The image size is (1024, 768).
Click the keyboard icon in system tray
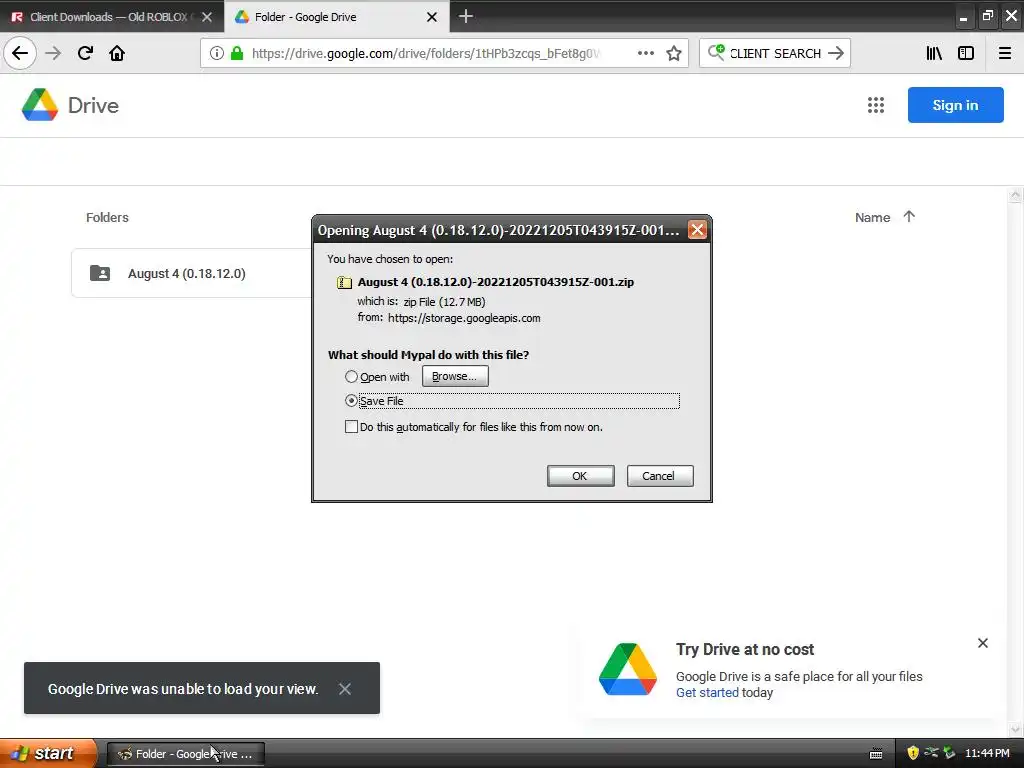[876, 754]
